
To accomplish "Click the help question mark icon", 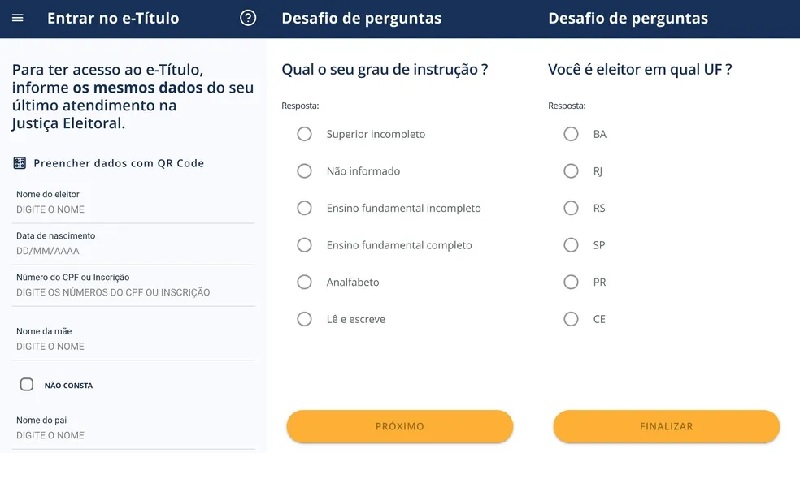I will [248, 18].
